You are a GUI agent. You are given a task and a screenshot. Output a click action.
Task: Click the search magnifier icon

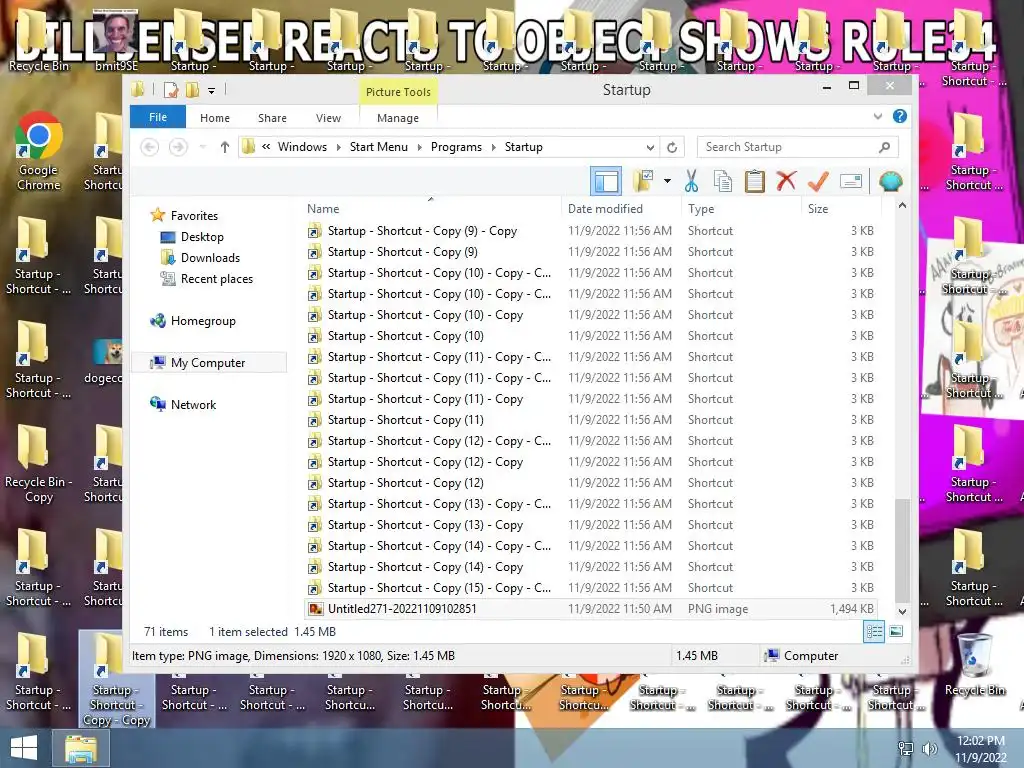click(885, 147)
